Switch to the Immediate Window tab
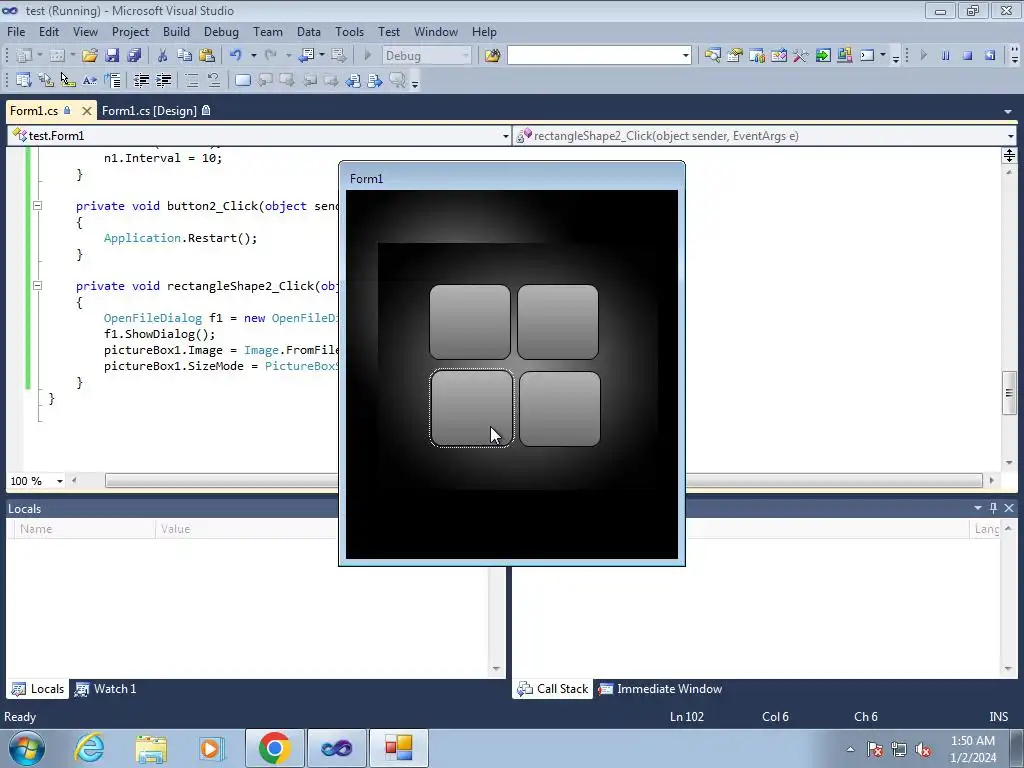The height and width of the screenshot is (768, 1024). coord(661,688)
